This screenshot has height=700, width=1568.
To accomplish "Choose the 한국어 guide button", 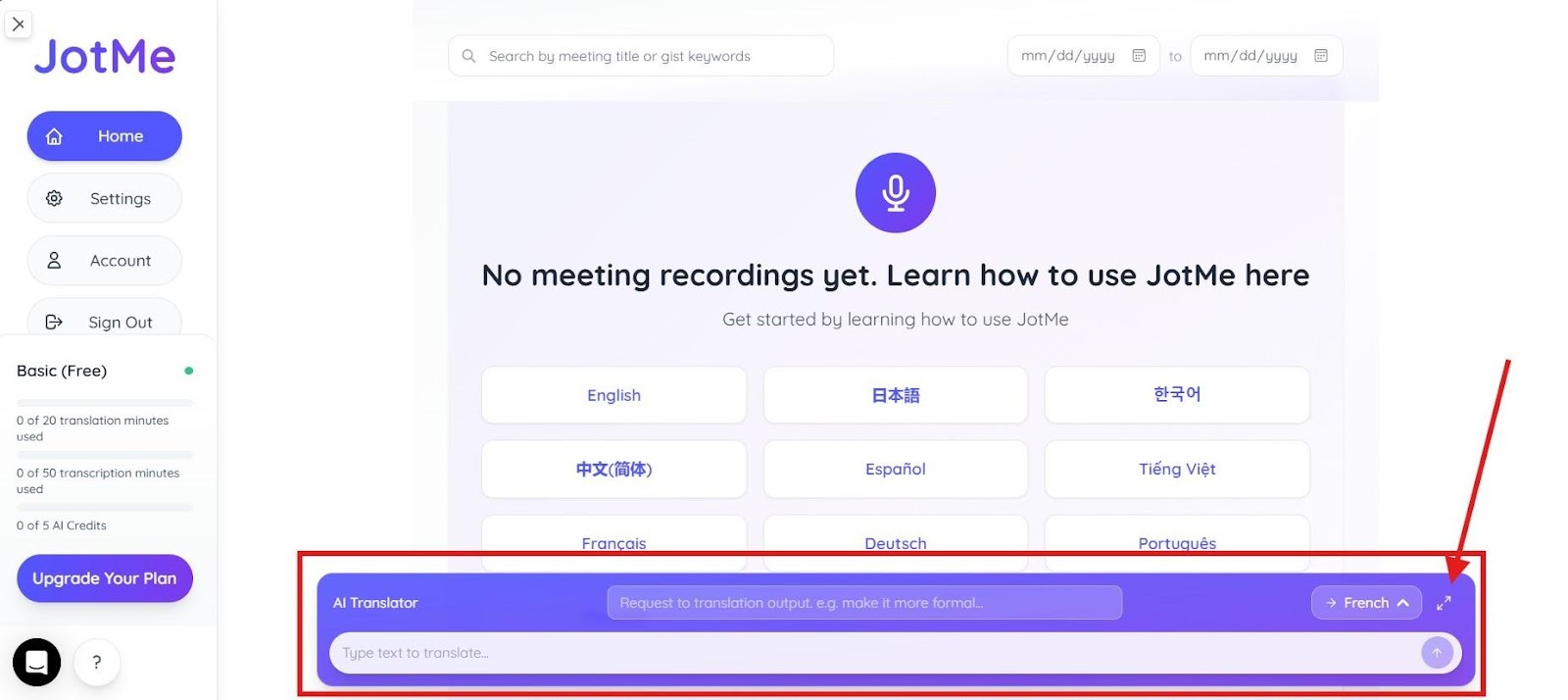I will (x=1177, y=395).
